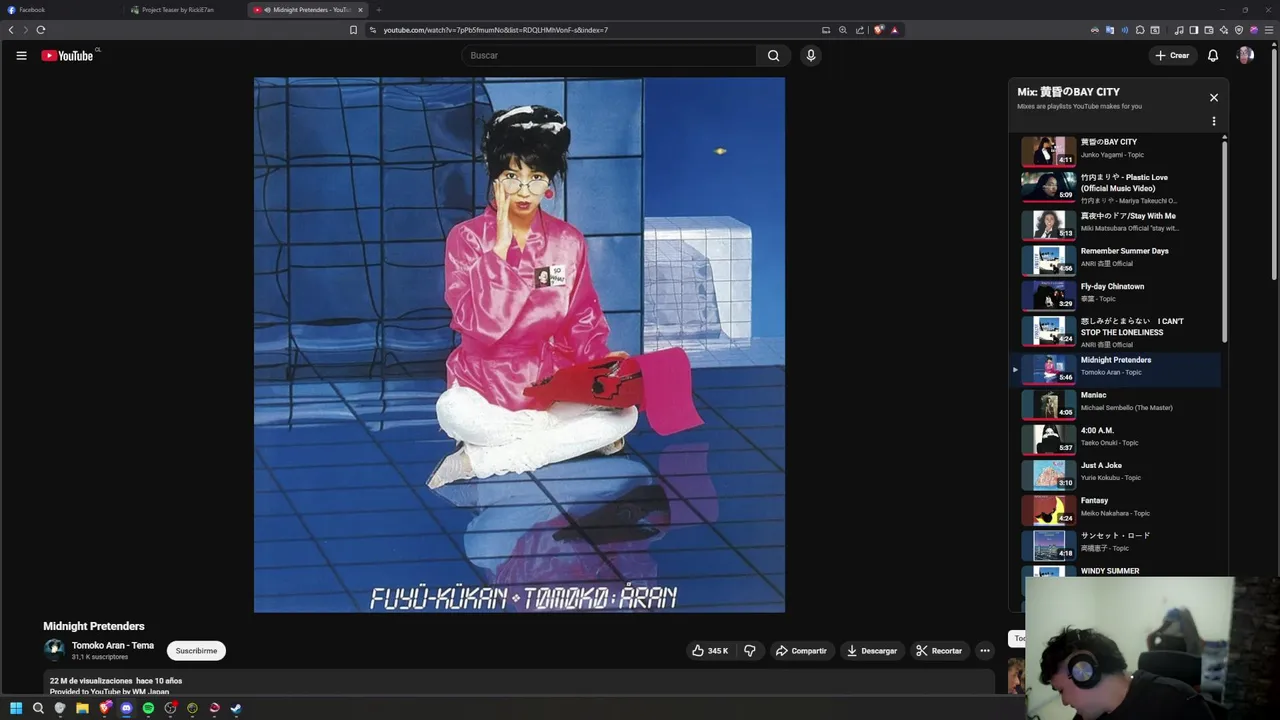Open Tomoko Aran - Tema channel link
Viewport: 1280px width, 720px height.
click(x=113, y=646)
